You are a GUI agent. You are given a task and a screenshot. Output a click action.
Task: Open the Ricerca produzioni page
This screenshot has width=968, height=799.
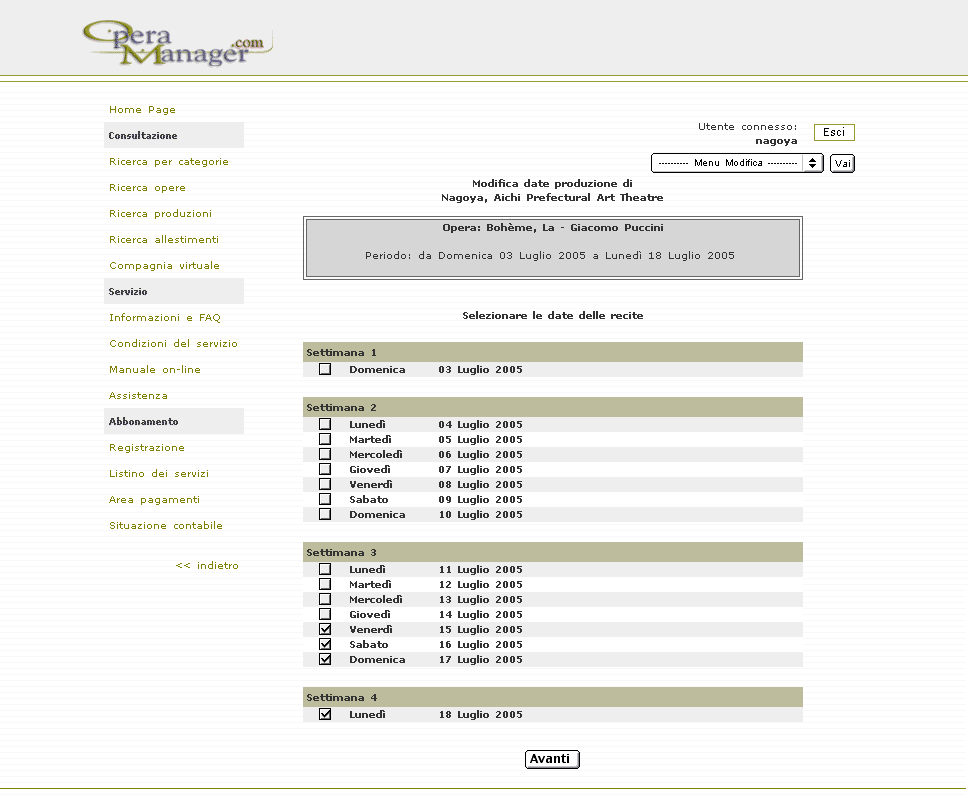(160, 214)
